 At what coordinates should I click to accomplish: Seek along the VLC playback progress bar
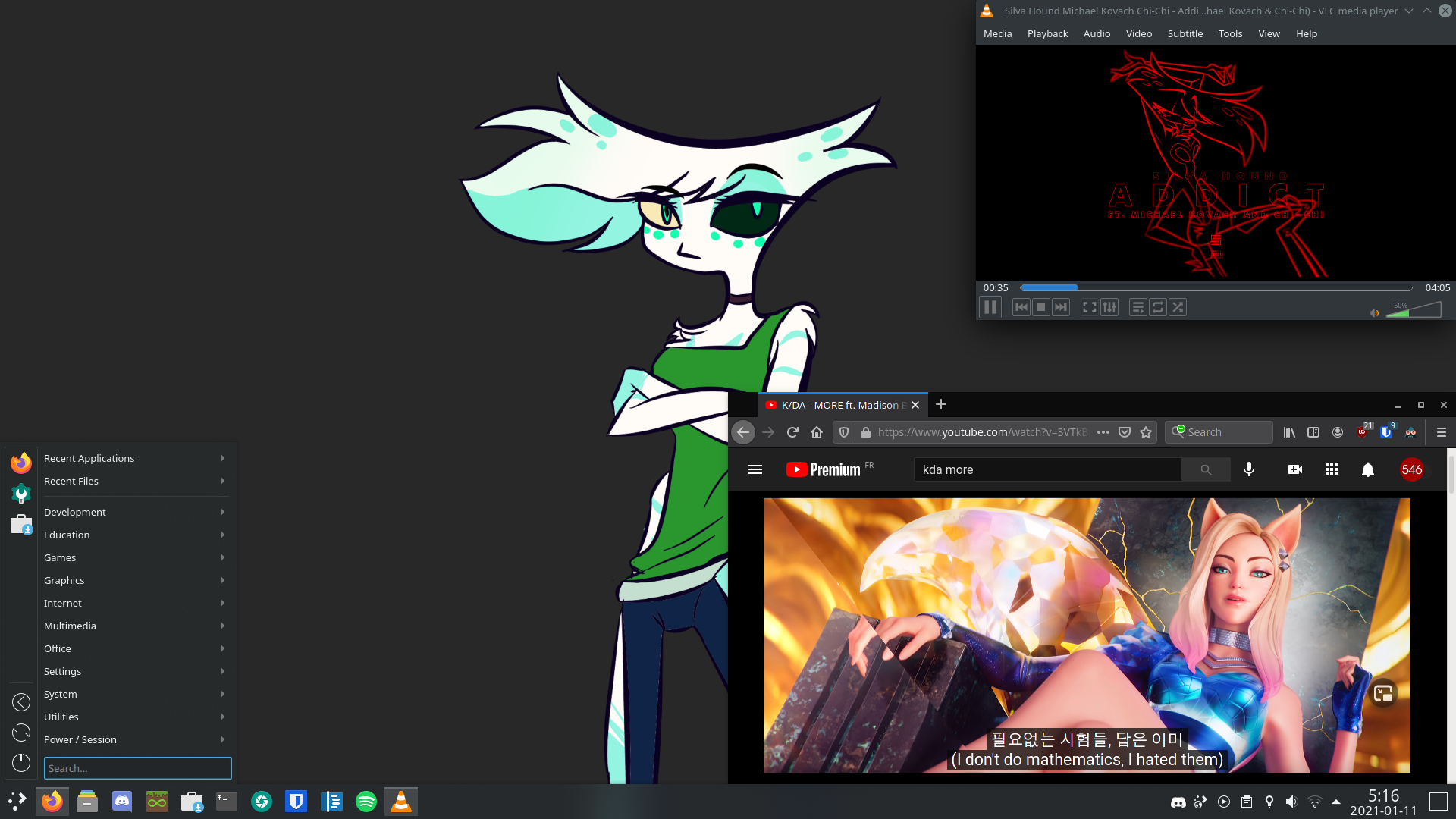click(x=1216, y=288)
